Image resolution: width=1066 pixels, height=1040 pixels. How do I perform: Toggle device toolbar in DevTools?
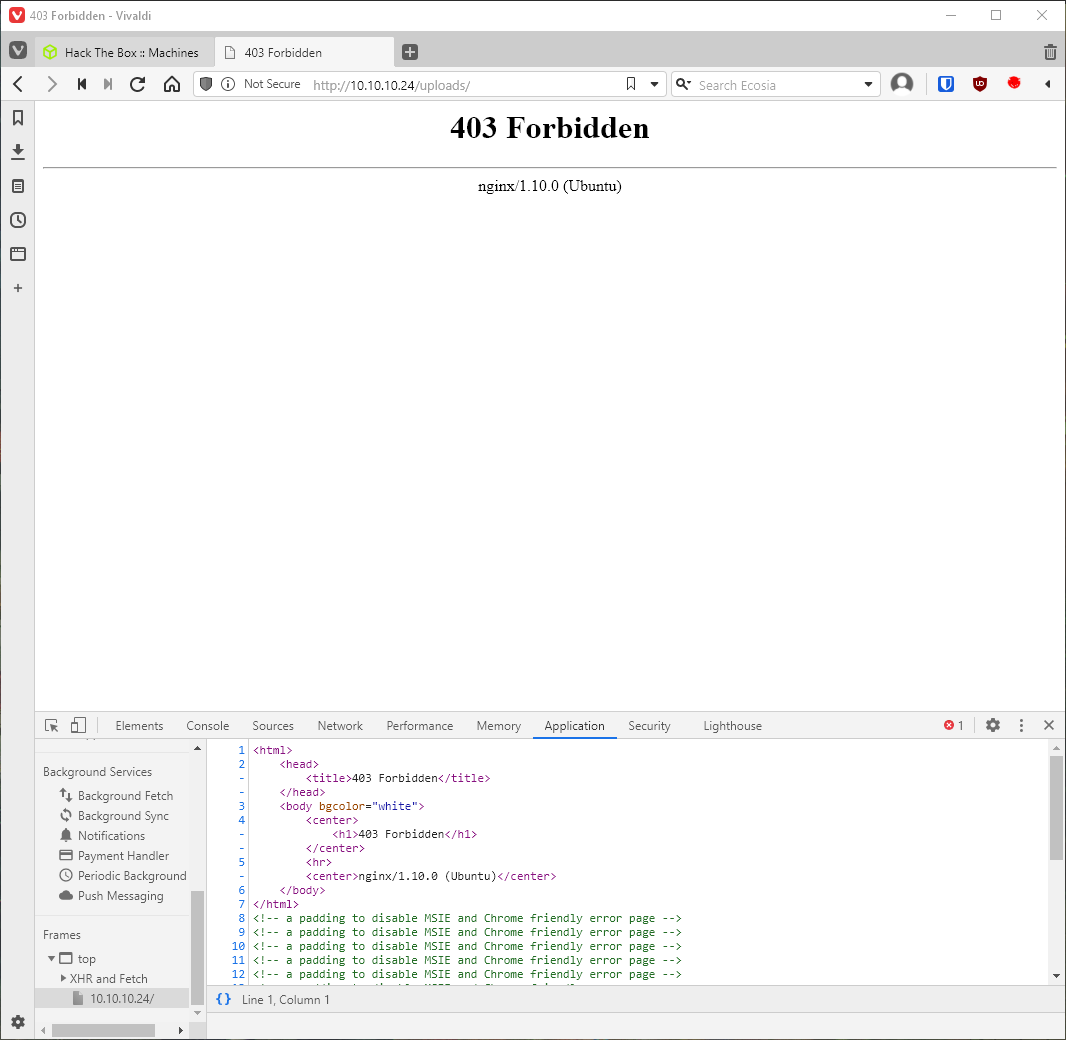[x=78, y=725]
